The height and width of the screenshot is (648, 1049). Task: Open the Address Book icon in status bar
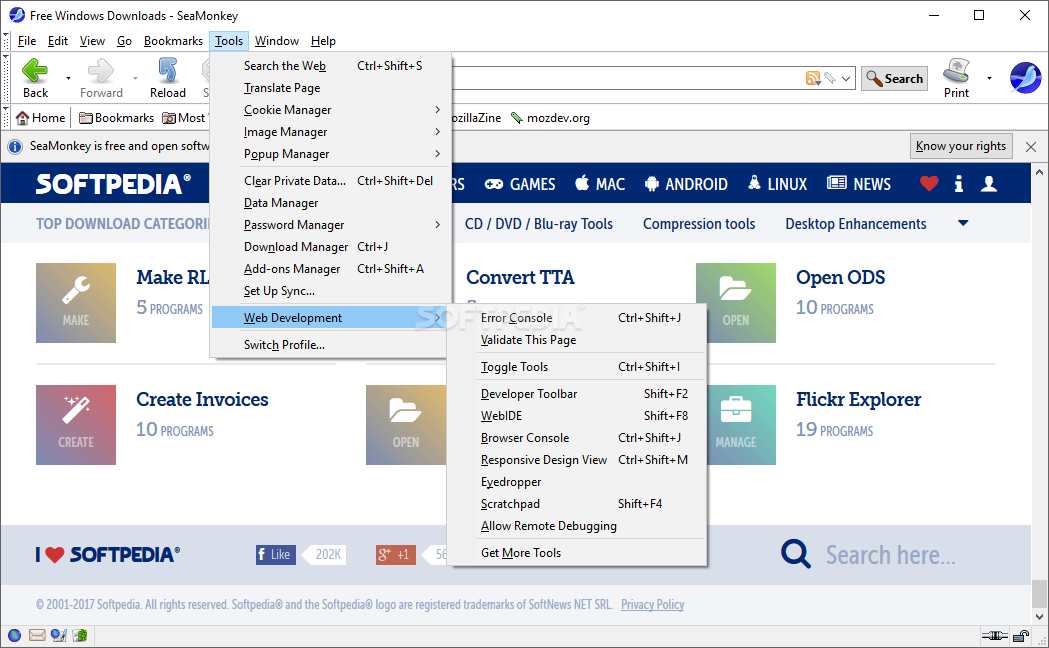point(80,635)
